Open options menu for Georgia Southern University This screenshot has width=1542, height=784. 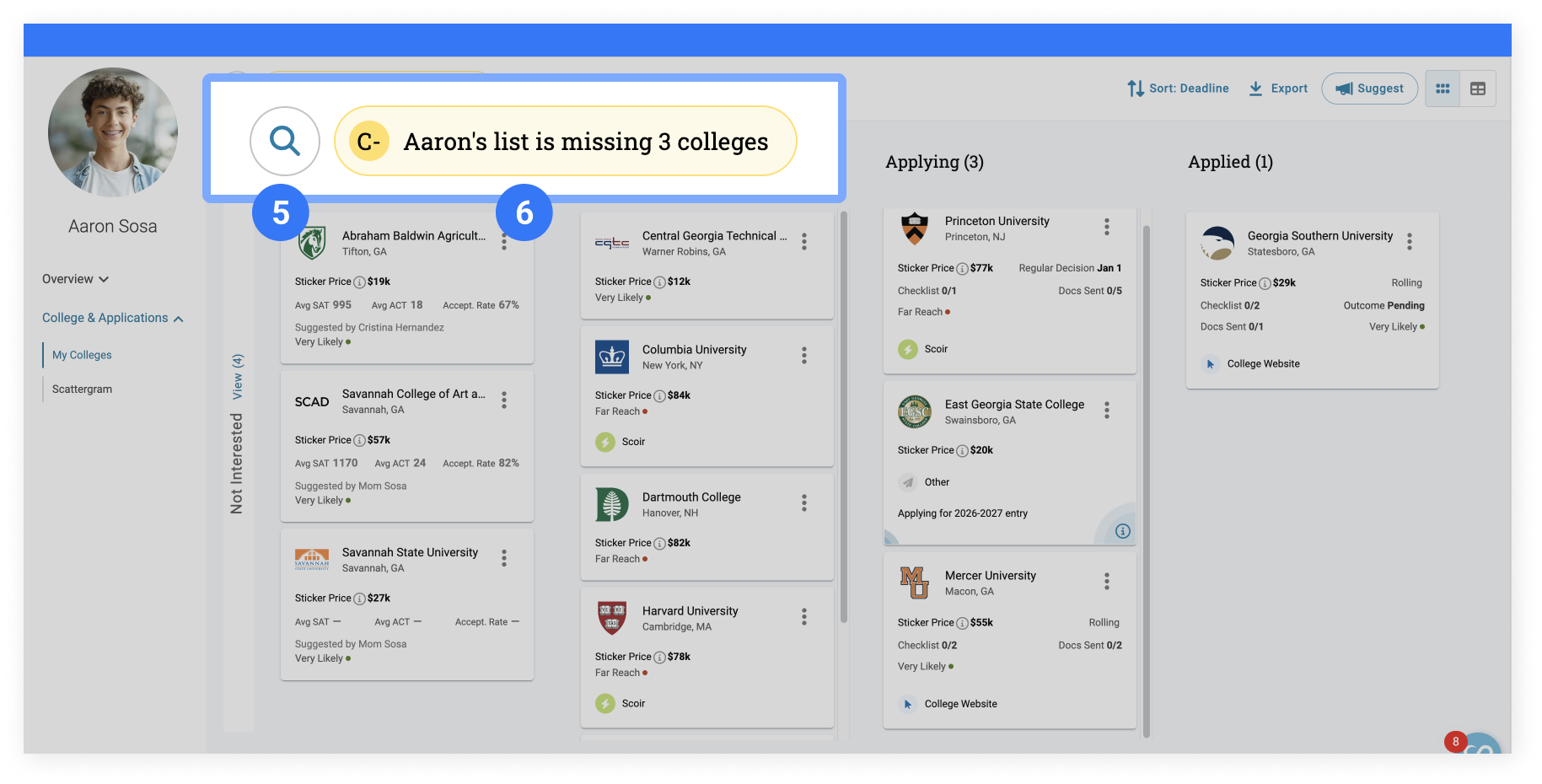click(x=1410, y=242)
